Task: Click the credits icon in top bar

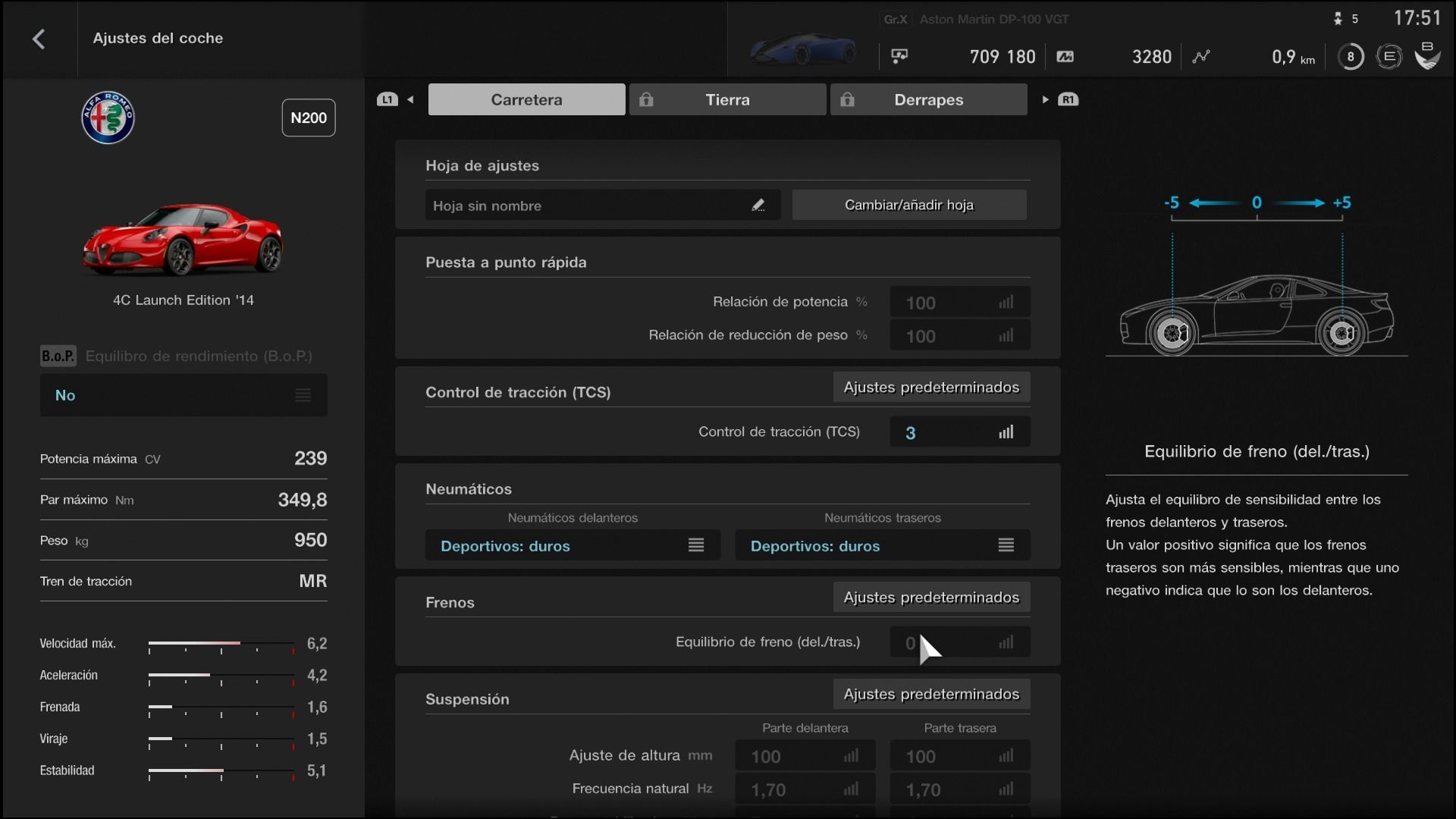Action: (x=899, y=56)
